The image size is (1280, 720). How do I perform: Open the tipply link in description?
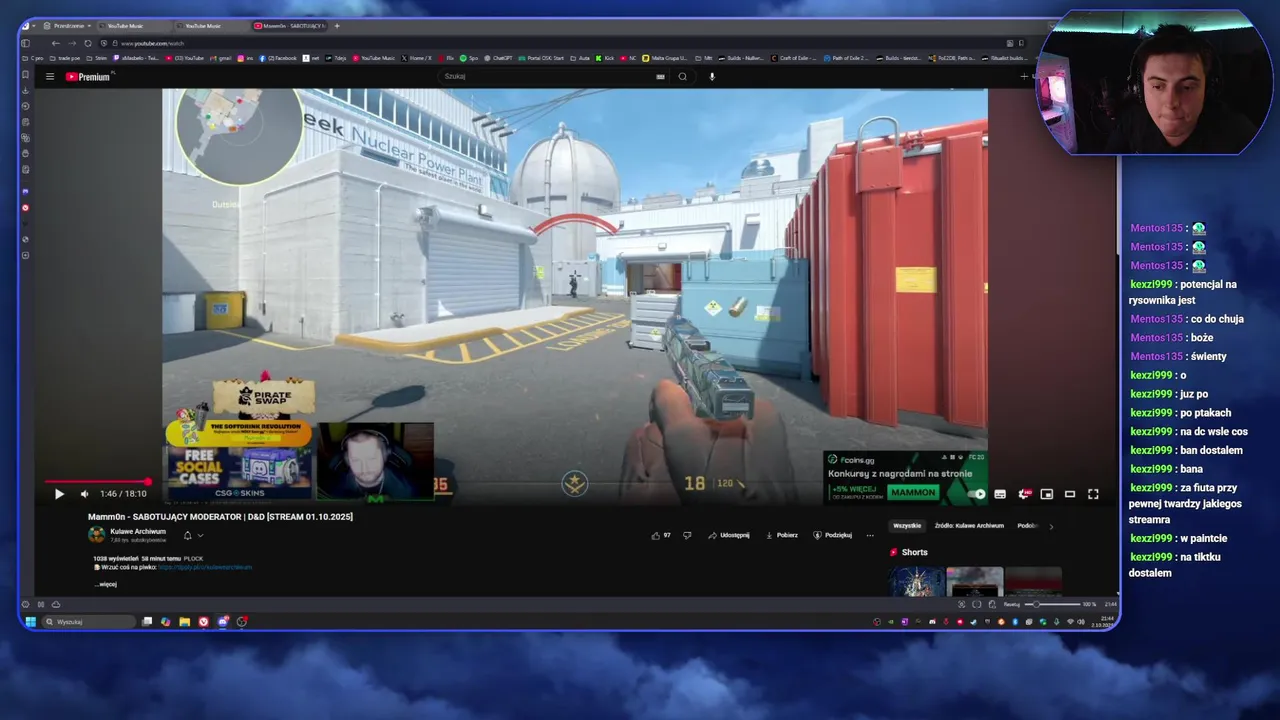(205, 567)
